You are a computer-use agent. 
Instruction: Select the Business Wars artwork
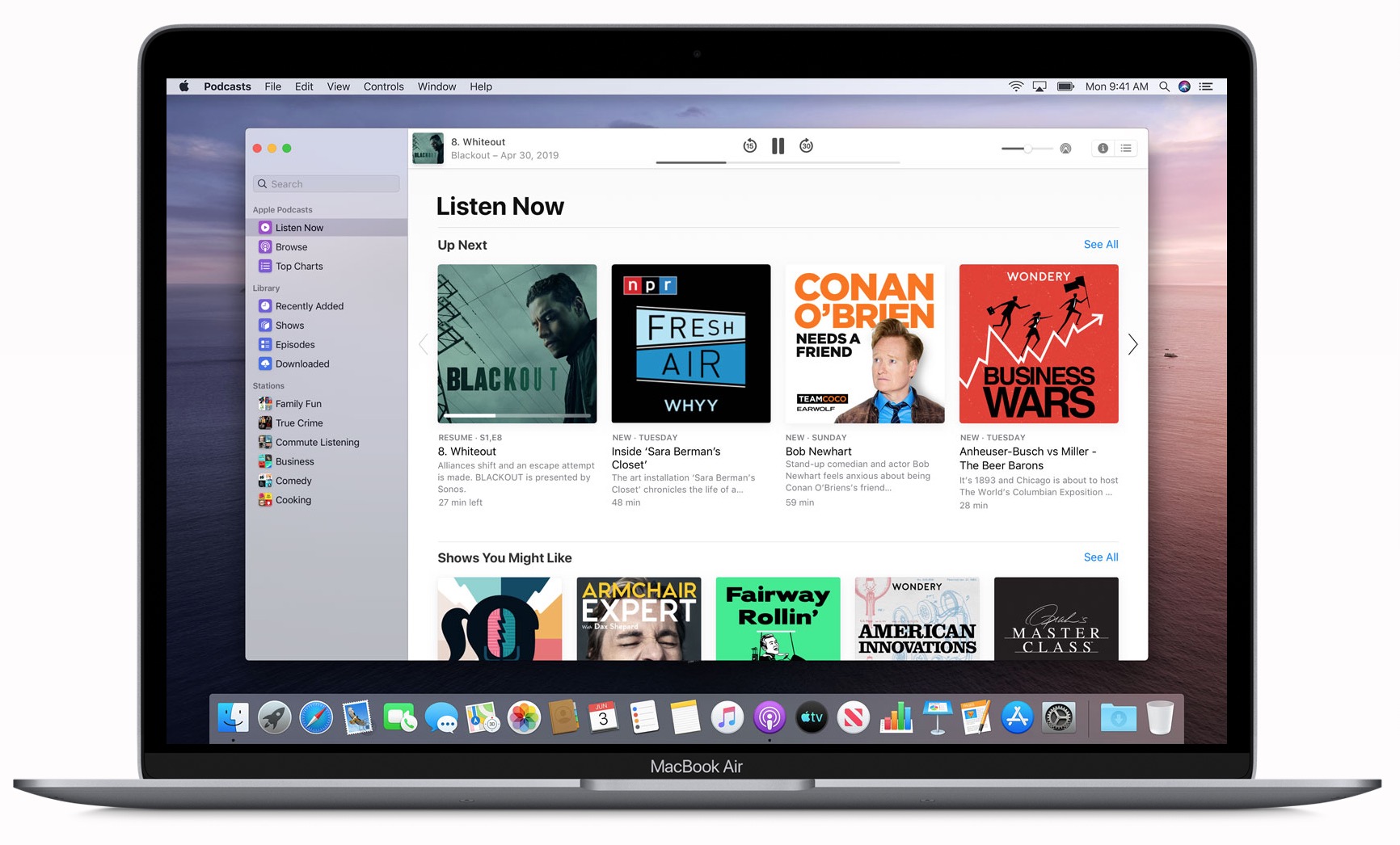point(1039,343)
